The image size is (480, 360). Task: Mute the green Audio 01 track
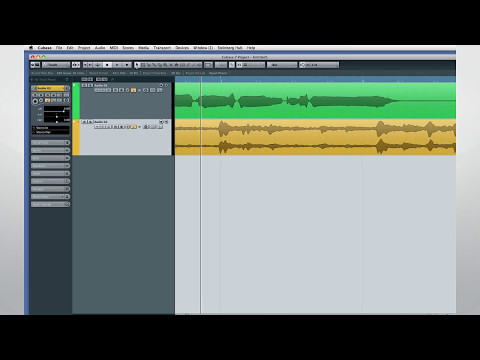(84, 85)
